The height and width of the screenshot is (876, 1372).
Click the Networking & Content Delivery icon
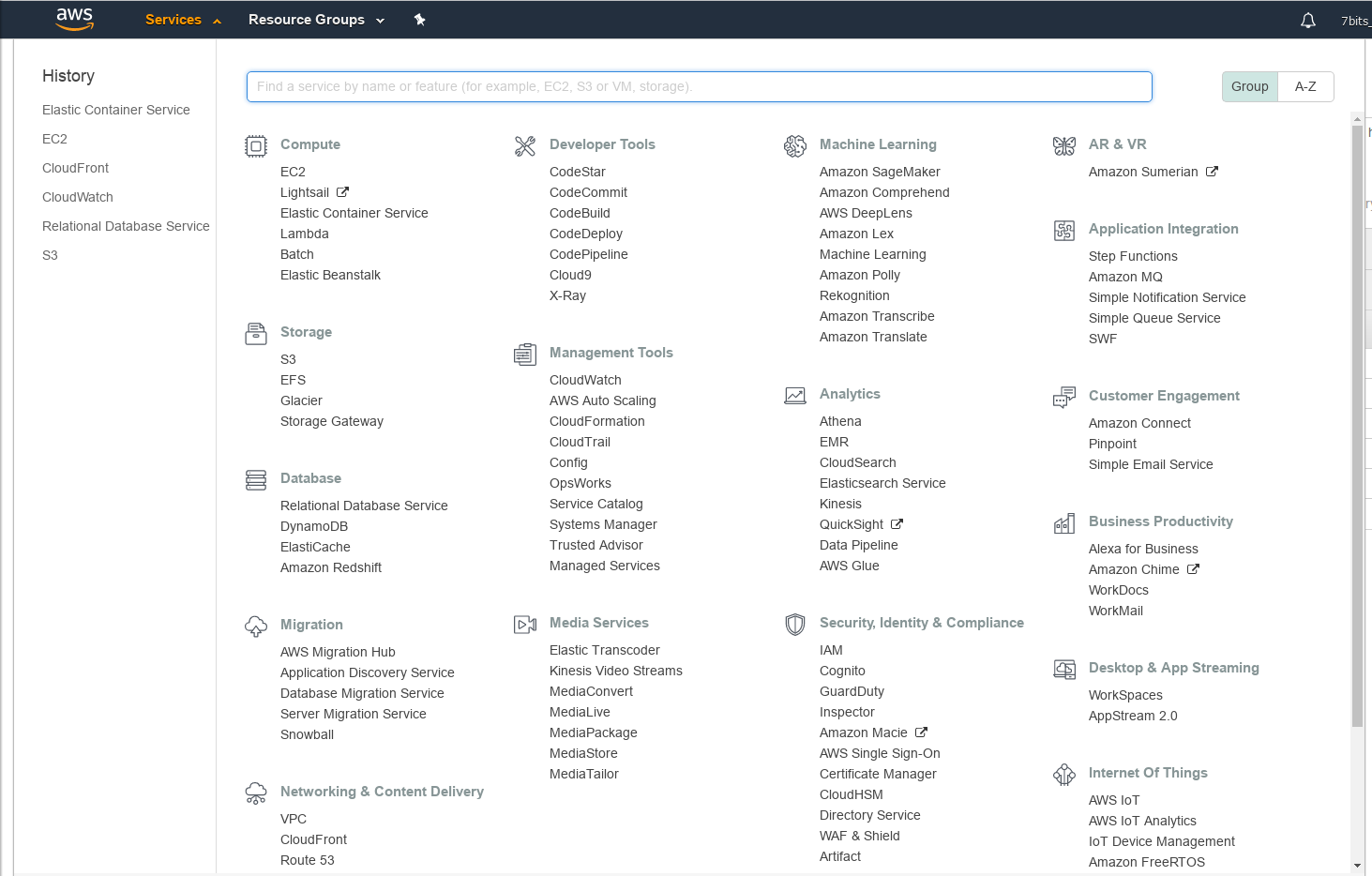[x=256, y=793]
